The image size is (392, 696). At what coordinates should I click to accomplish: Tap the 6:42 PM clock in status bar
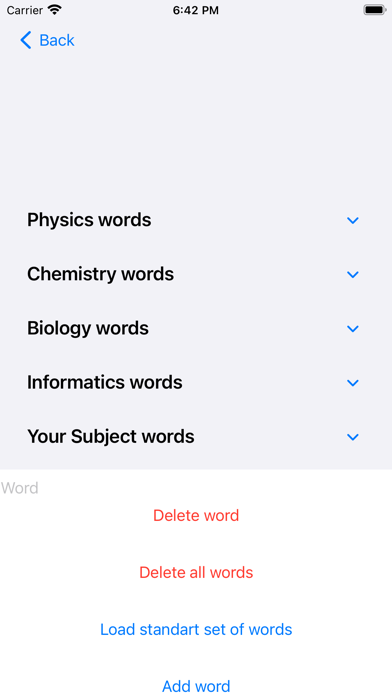pos(196,11)
